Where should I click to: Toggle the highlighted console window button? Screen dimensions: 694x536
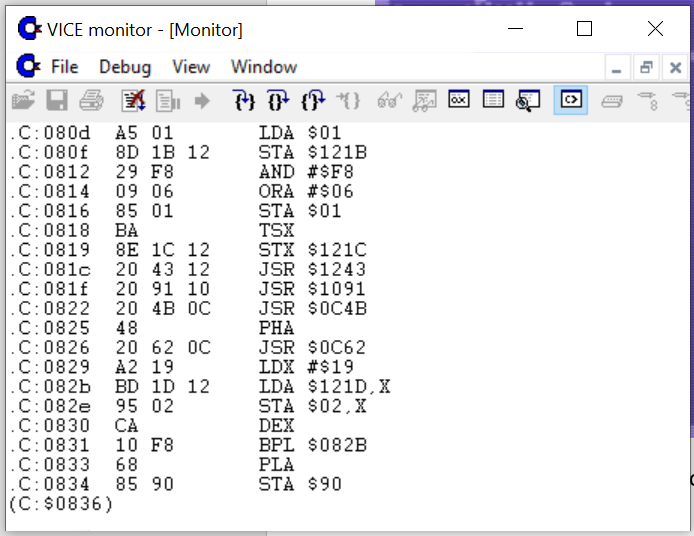pos(570,100)
